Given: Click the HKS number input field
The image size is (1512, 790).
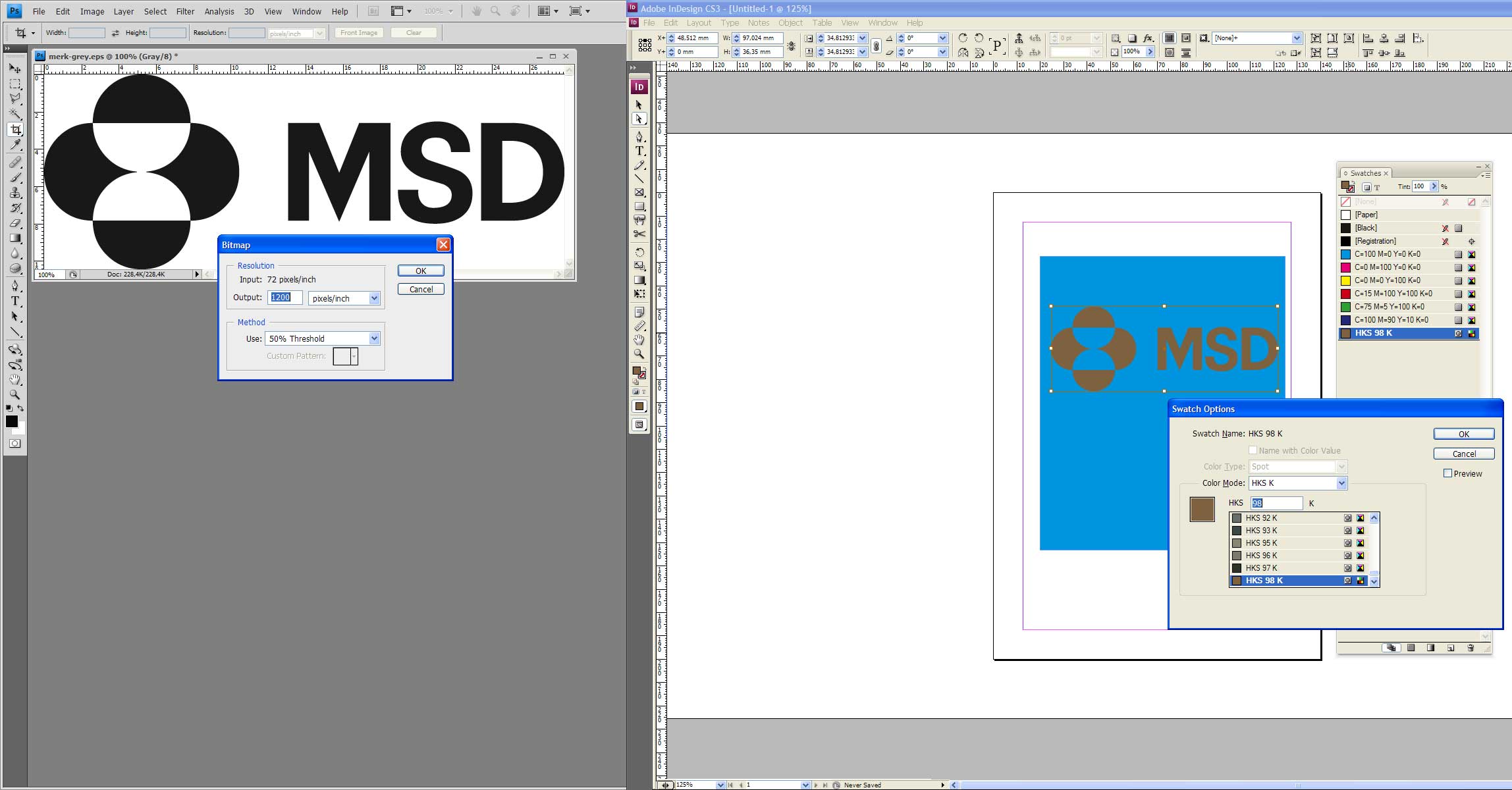Looking at the screenshot, I should pos(1276,503).
